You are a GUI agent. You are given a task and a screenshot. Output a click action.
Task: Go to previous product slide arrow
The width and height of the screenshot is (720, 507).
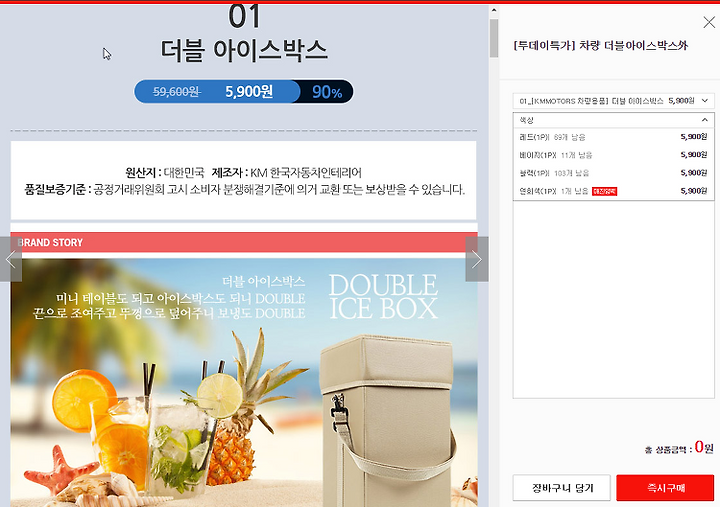(11, 259)
